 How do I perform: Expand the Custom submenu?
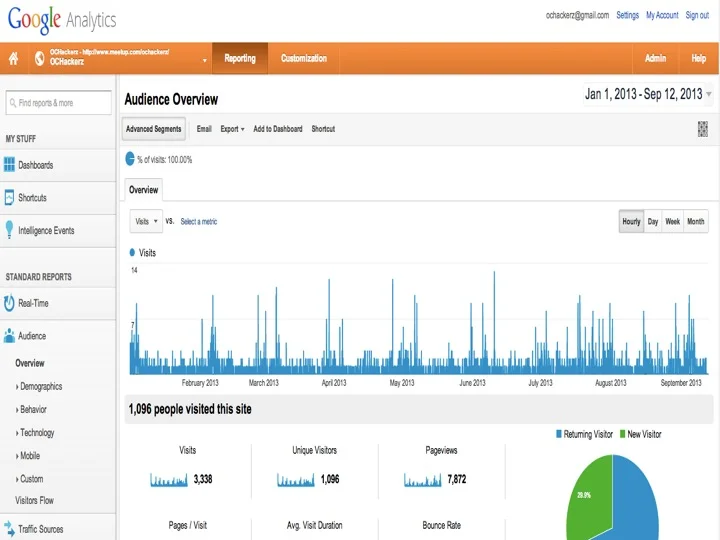[x=30, y=478]
